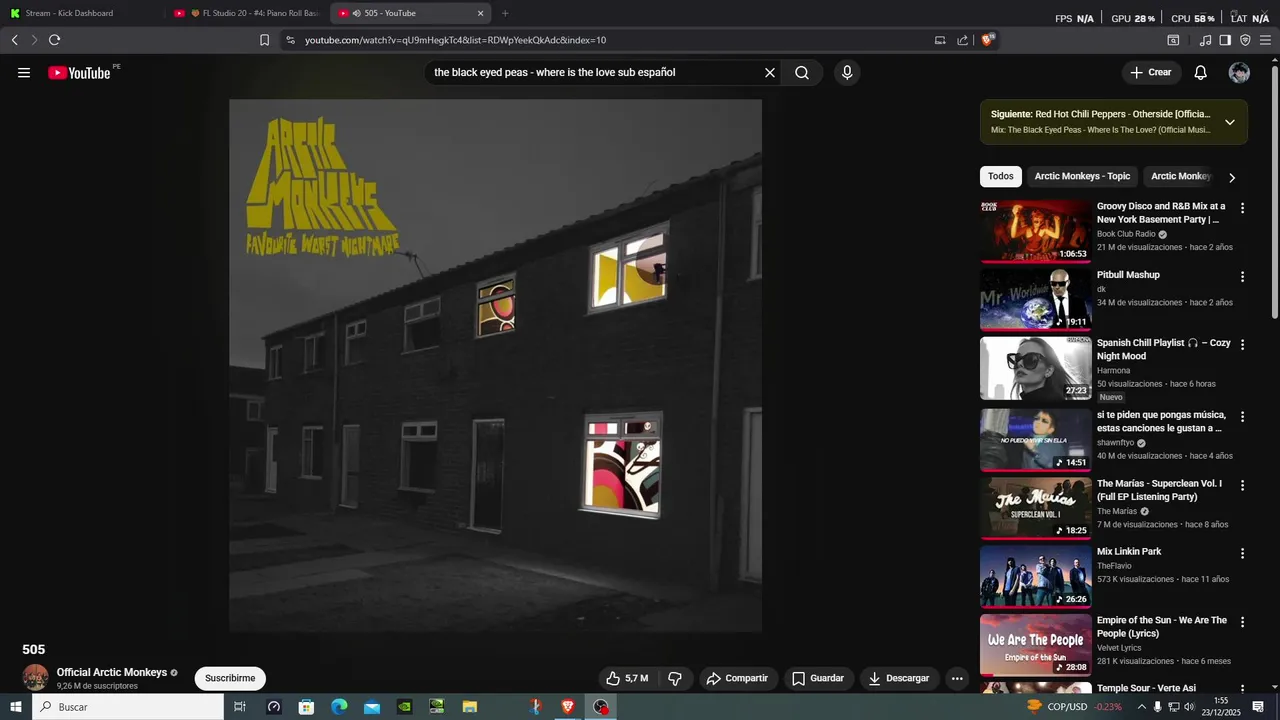Open the notifications bell

tap(1201, 73)
